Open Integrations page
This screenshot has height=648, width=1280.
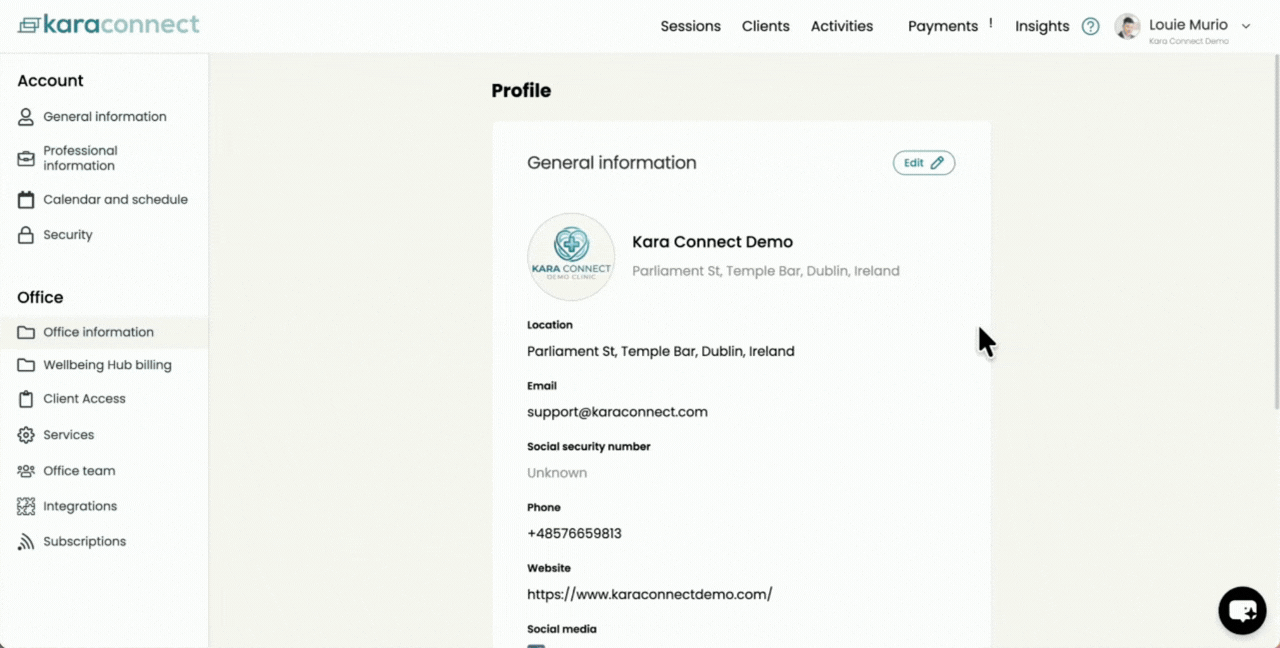104,506
